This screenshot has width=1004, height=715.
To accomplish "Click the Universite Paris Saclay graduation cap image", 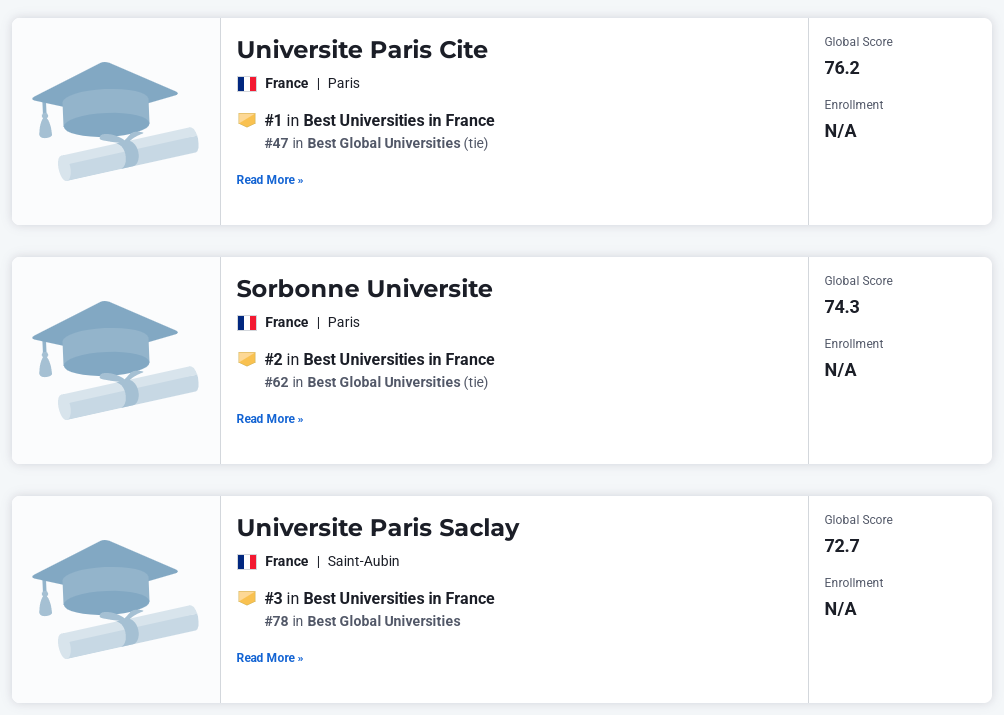I will click(x=115, y=599).
